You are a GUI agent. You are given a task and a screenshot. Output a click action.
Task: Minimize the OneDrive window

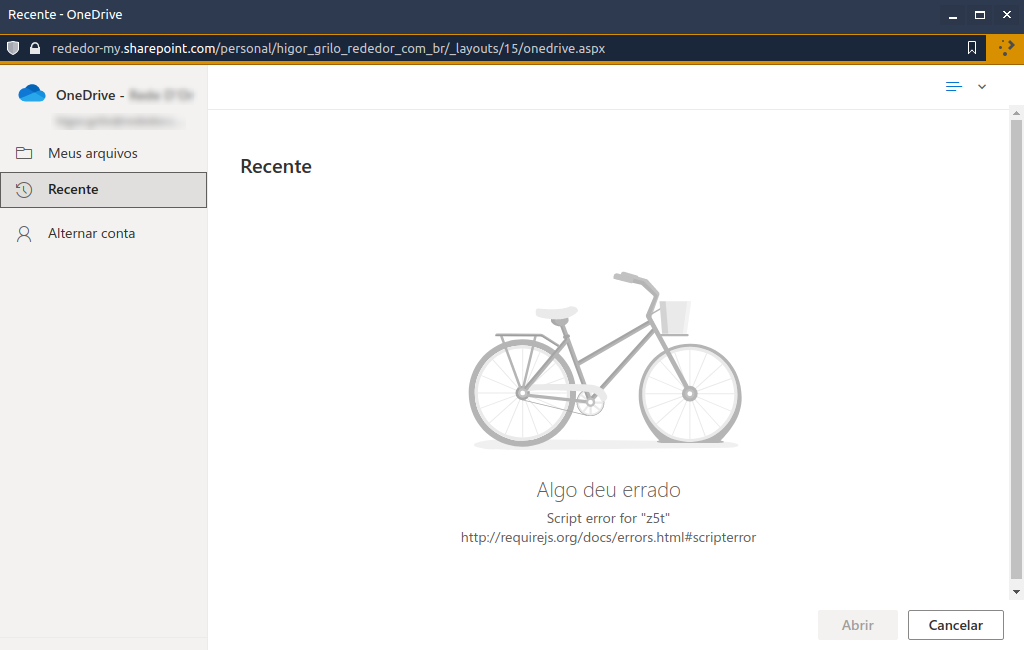click(x=953, y=15)
